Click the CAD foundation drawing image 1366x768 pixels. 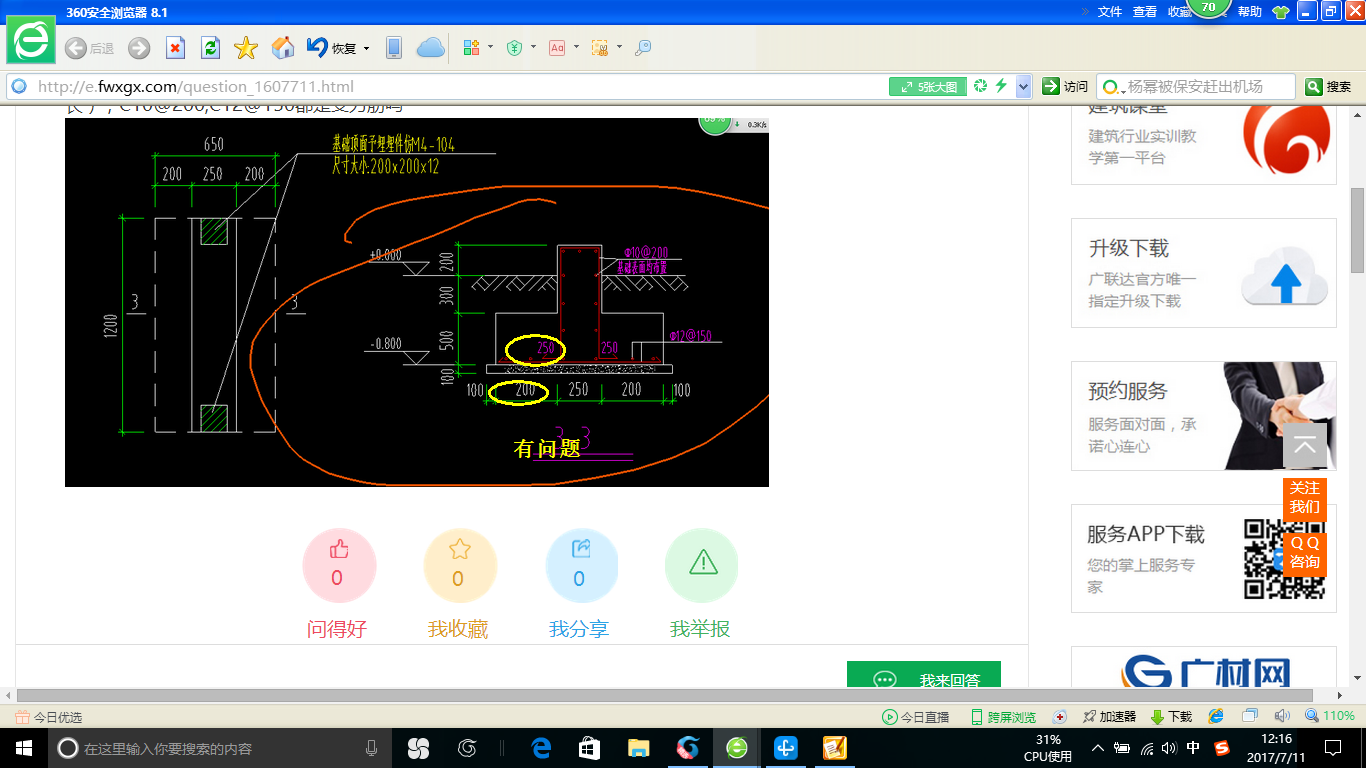(x=417, y=302)
